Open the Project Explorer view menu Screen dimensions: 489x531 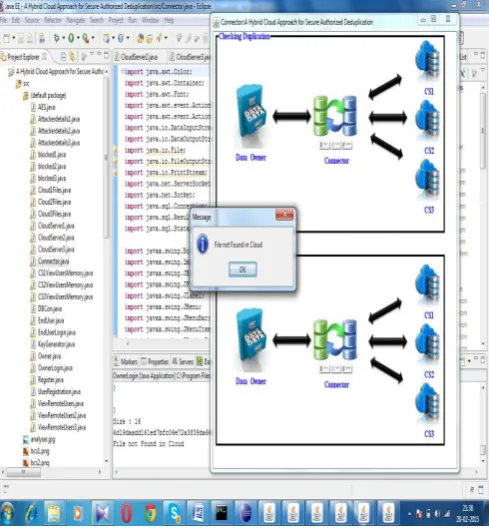[92, 54]
